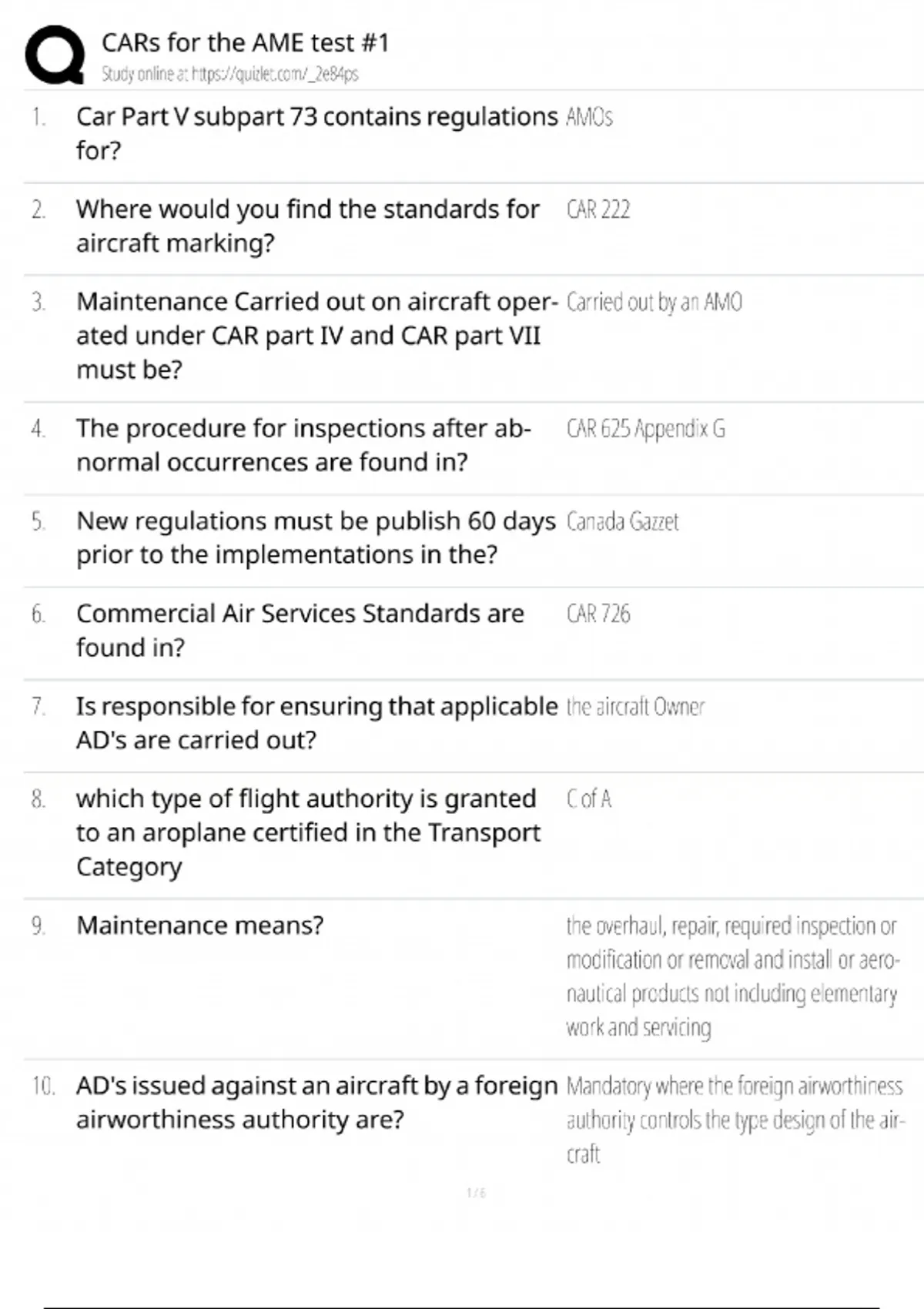924x1309 pixels.
Task: Click the answer 'Carried out by an AMO'
Action: point(654,302)
